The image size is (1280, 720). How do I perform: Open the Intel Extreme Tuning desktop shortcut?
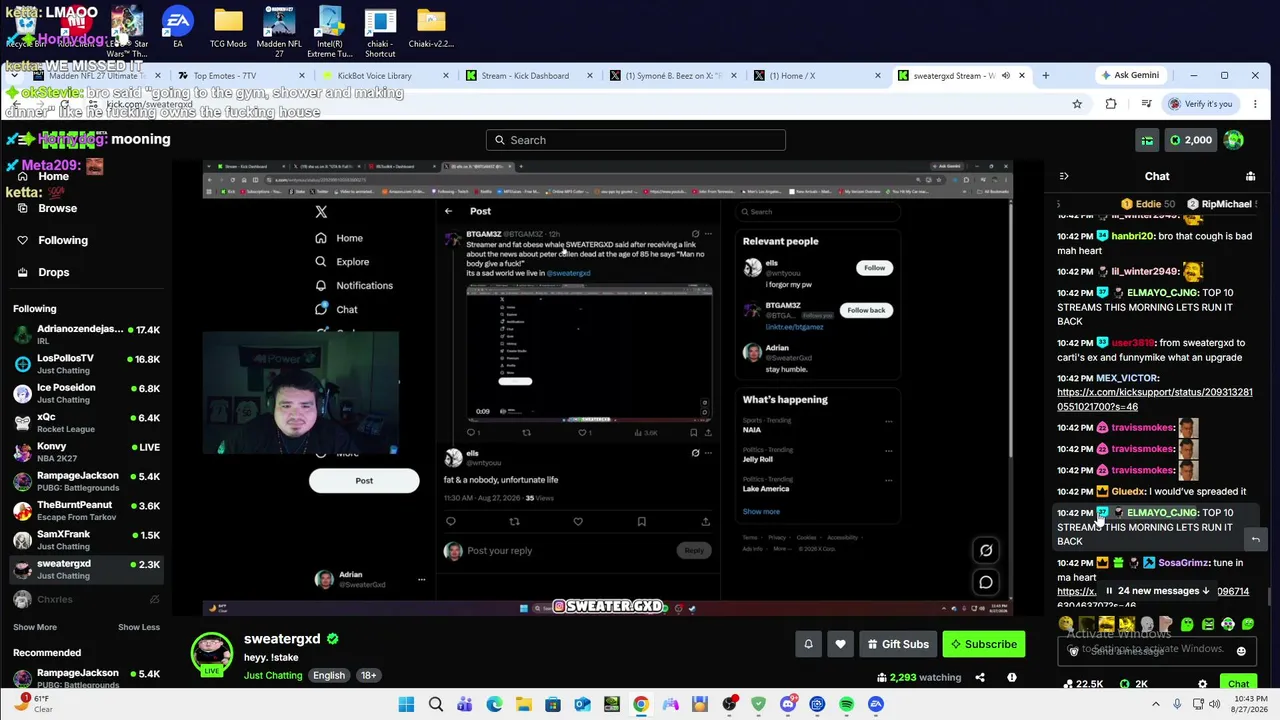330,32
